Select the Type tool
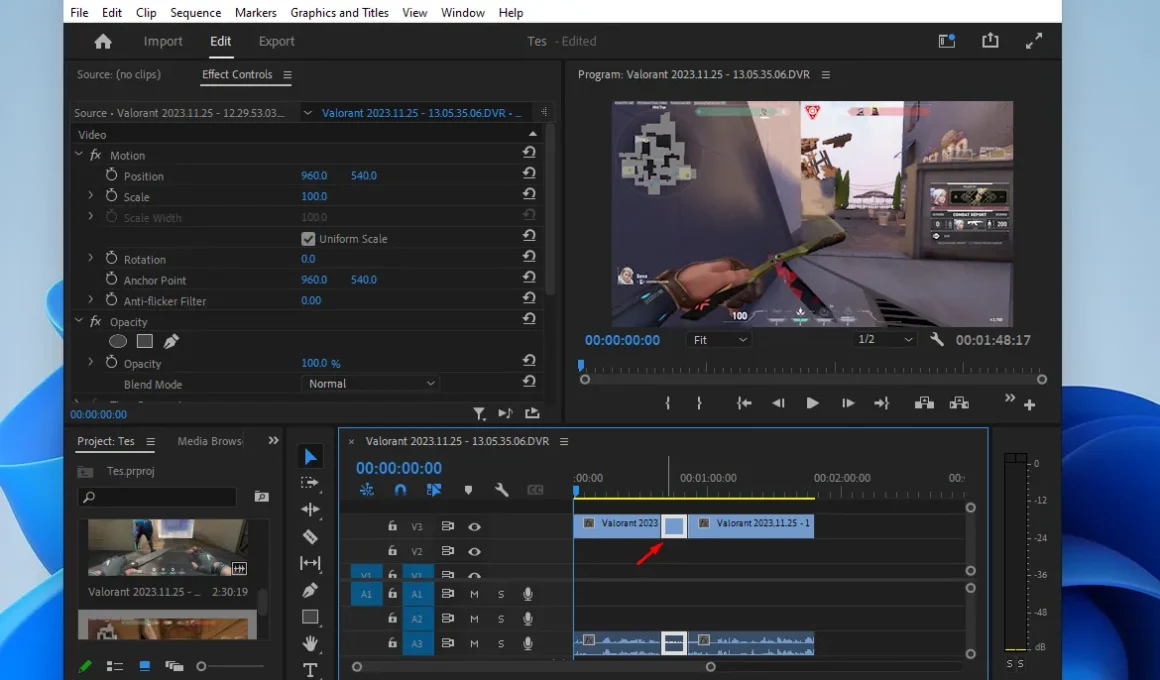The height and width of the screenshot is (680, 1160). pos(310,670)
